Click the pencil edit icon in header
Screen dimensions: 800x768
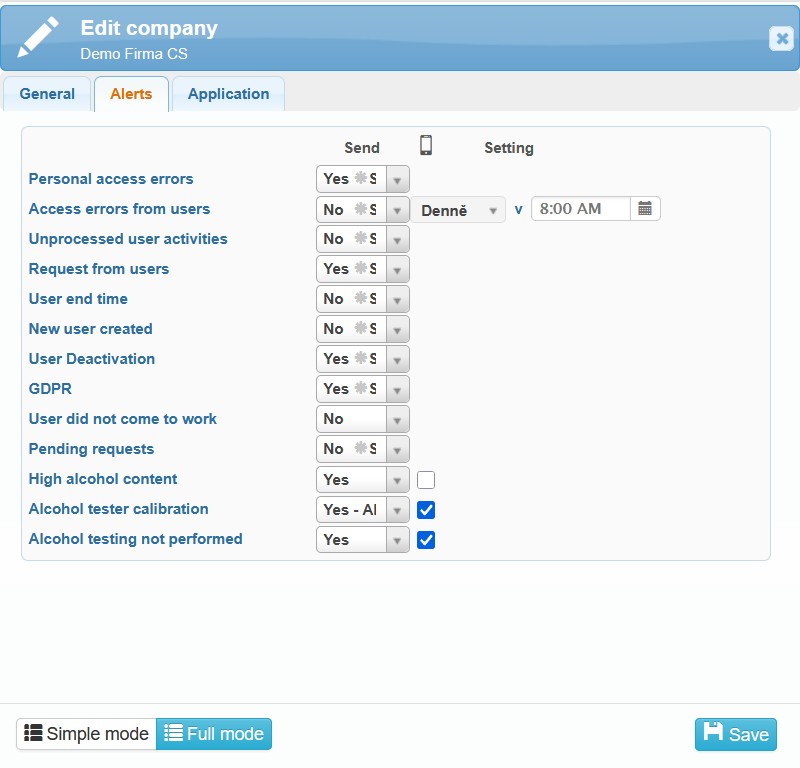tap(38, 36)
